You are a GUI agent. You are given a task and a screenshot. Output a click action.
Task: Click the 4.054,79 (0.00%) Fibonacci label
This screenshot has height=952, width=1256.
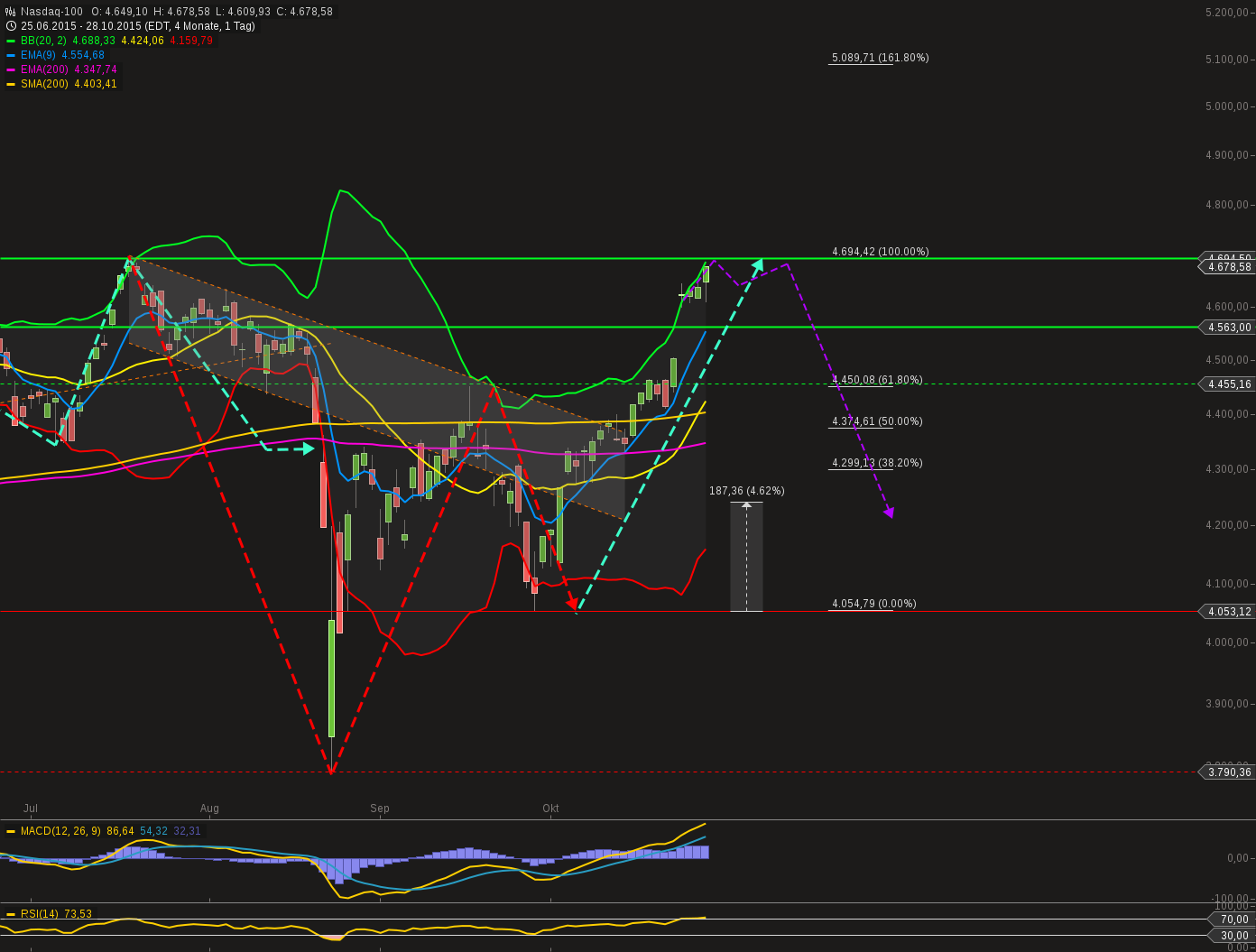[874, 604]
